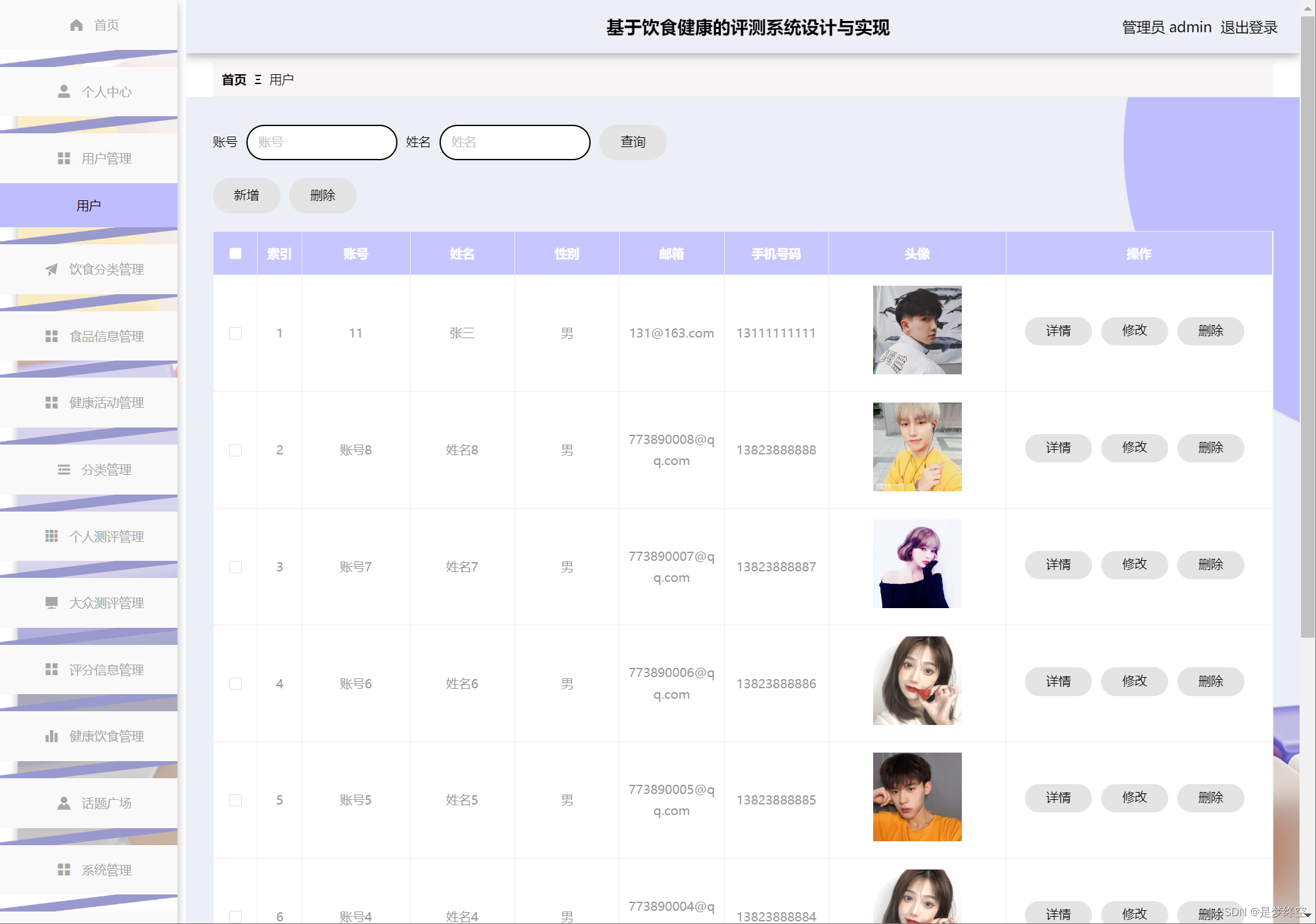Click the 手机号码 column header
The height and width of the screenshot is (924, 1316).
[x=776, y=253]
